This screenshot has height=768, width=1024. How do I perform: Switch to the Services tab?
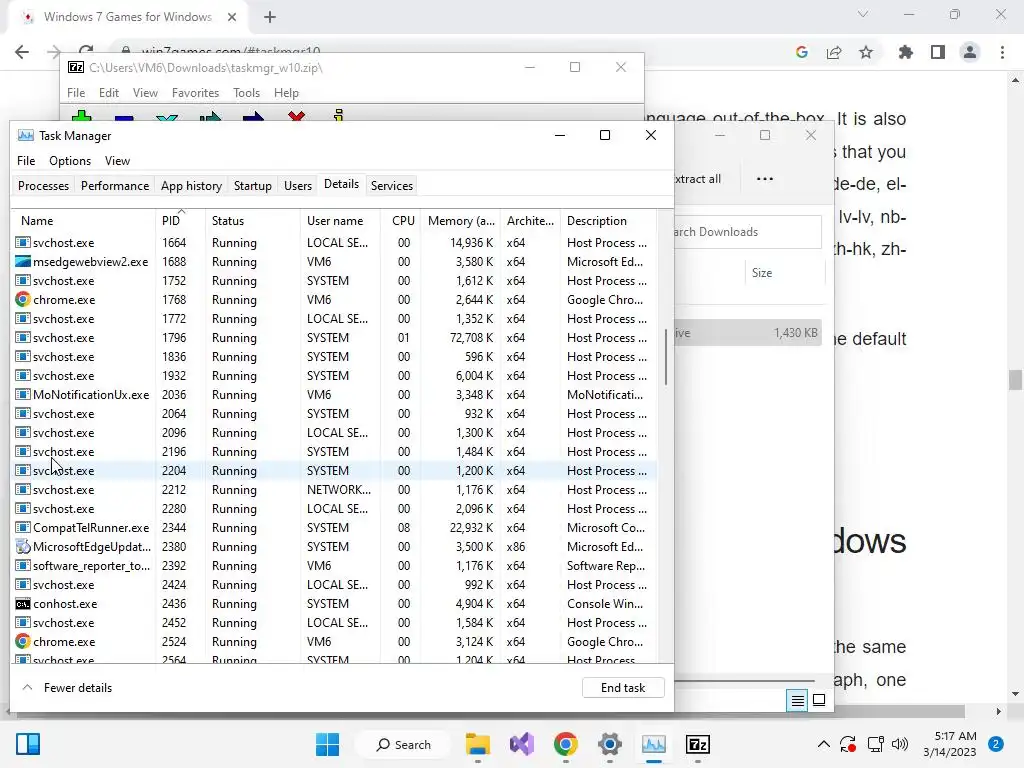392,185
